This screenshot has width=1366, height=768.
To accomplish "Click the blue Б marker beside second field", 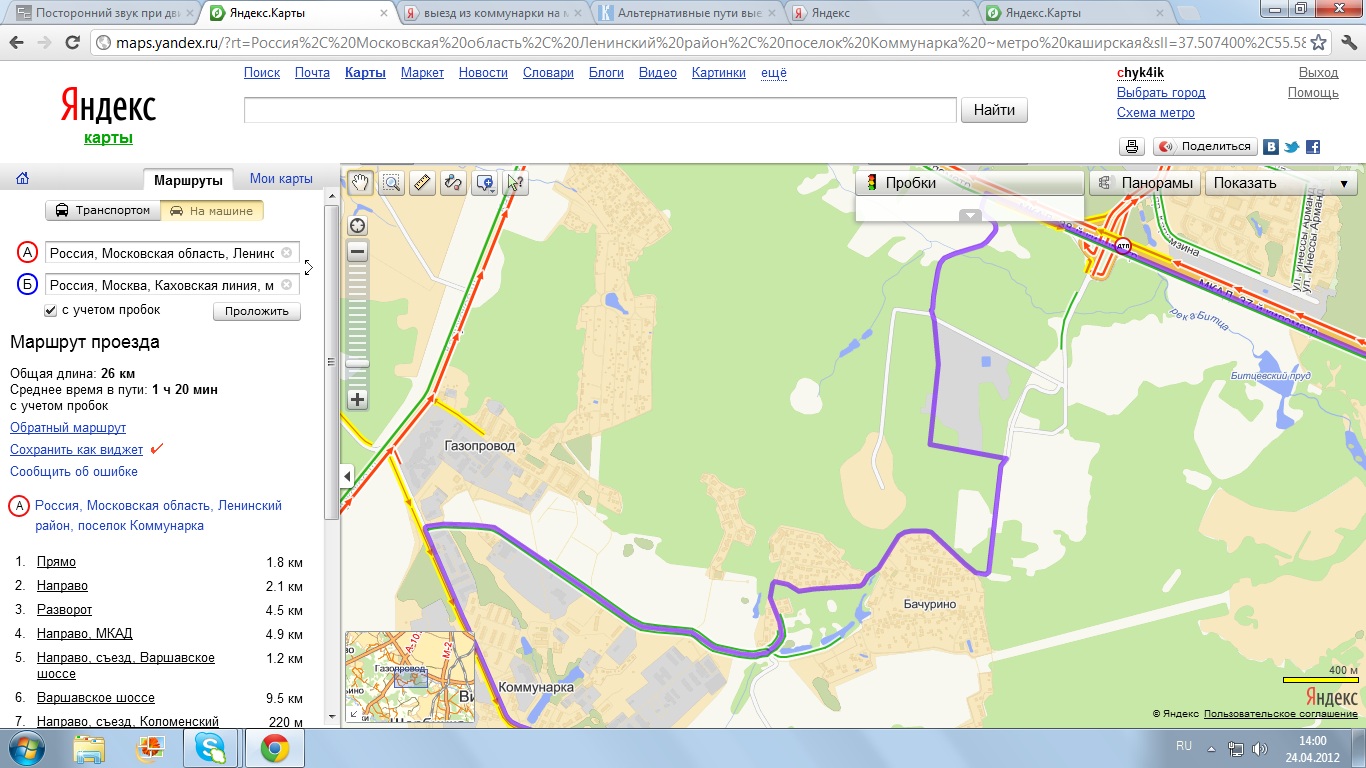I will point(28,285).
